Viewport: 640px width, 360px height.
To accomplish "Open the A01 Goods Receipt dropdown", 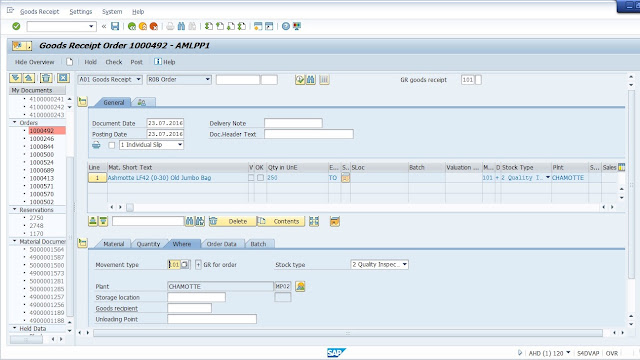I will [x=139, y=79].
